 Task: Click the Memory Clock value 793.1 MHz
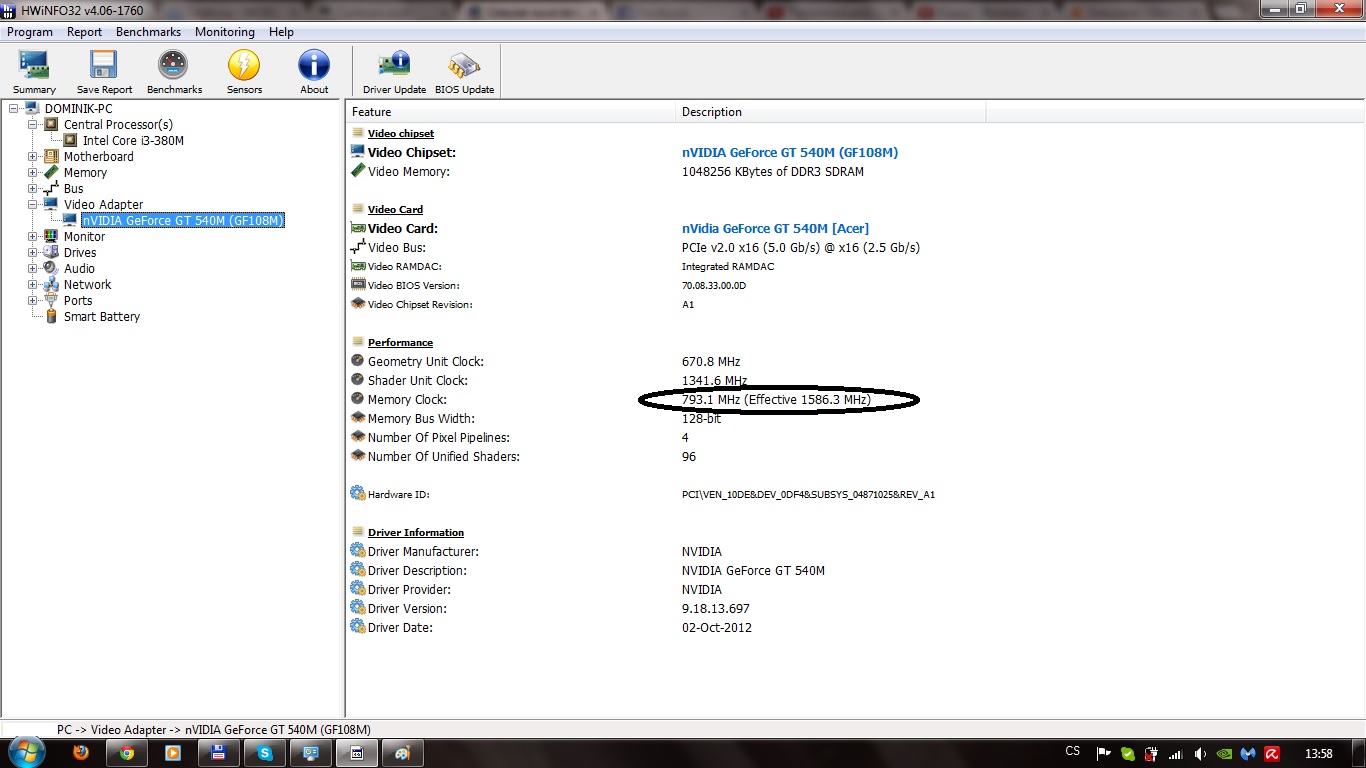click(x=776, y=399)
